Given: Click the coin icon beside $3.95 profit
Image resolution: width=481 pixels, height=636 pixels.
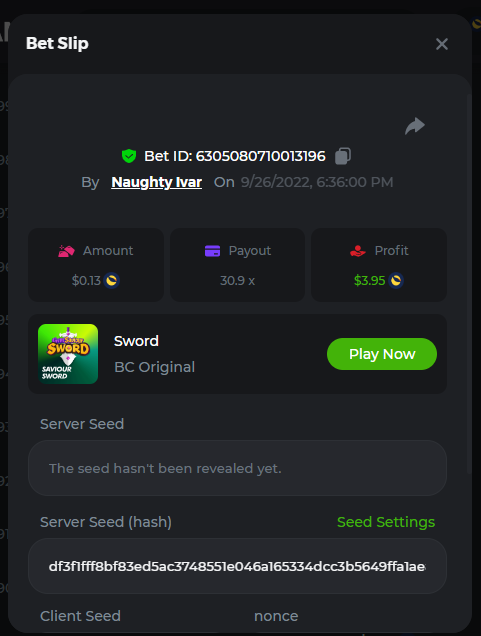Looking at the screenshot, I should 396,280.
